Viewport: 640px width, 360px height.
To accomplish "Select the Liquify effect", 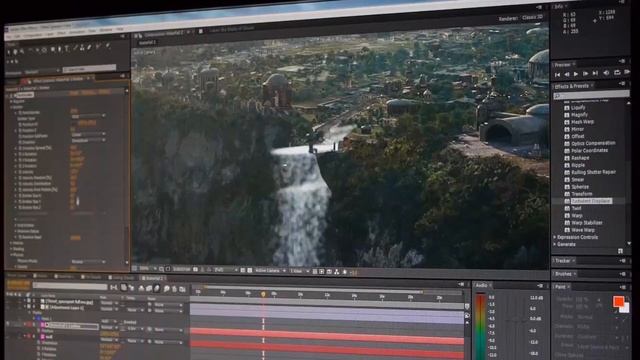I will 578,108.
